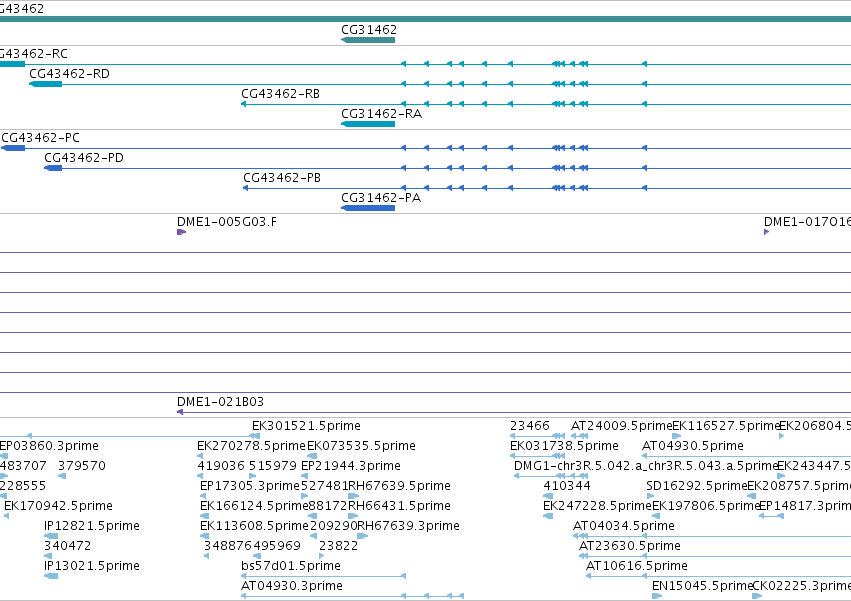
Task: Select the CG31462-RA transcript label
Action: point(382,114)
